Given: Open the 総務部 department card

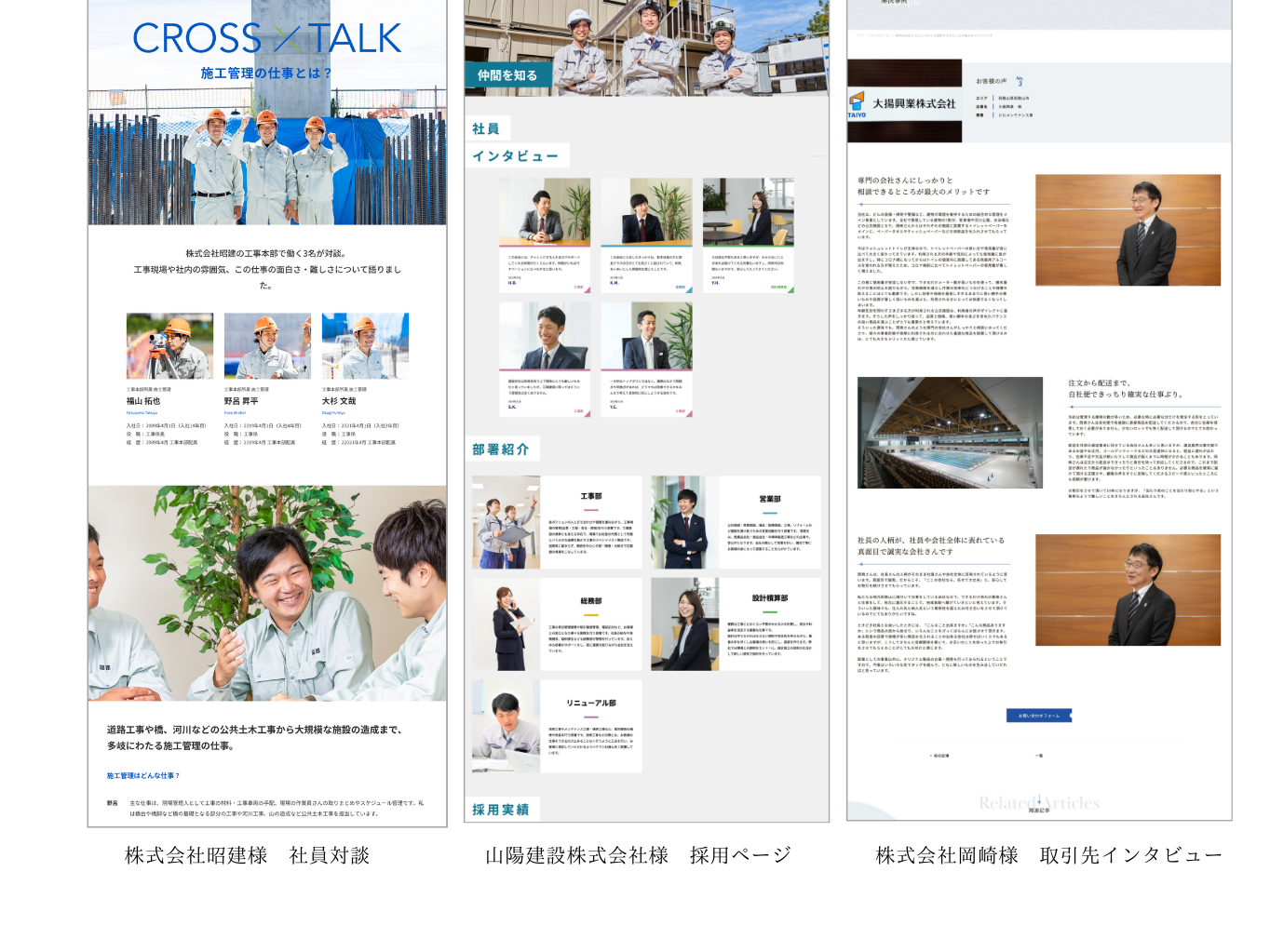Looking at the screenshot, I should click(557, 624).
